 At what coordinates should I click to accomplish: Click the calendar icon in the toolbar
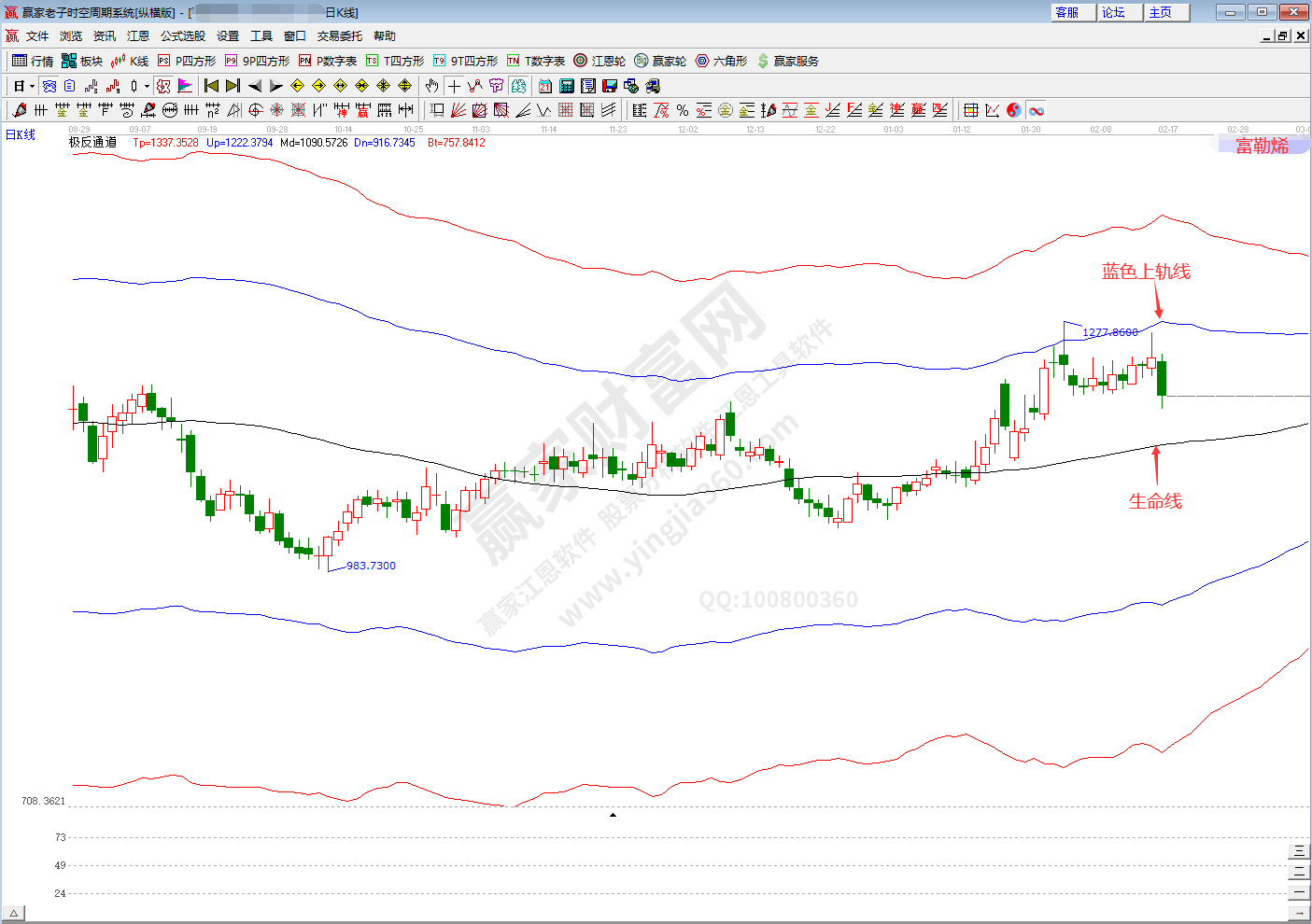[x=545, y=86]
